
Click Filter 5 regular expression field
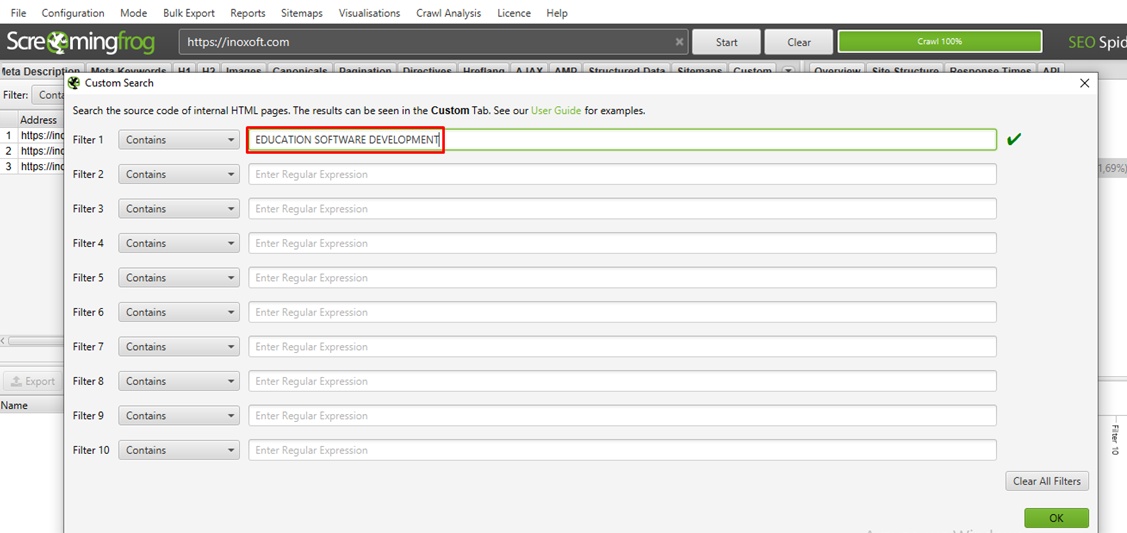click(622, 277)
